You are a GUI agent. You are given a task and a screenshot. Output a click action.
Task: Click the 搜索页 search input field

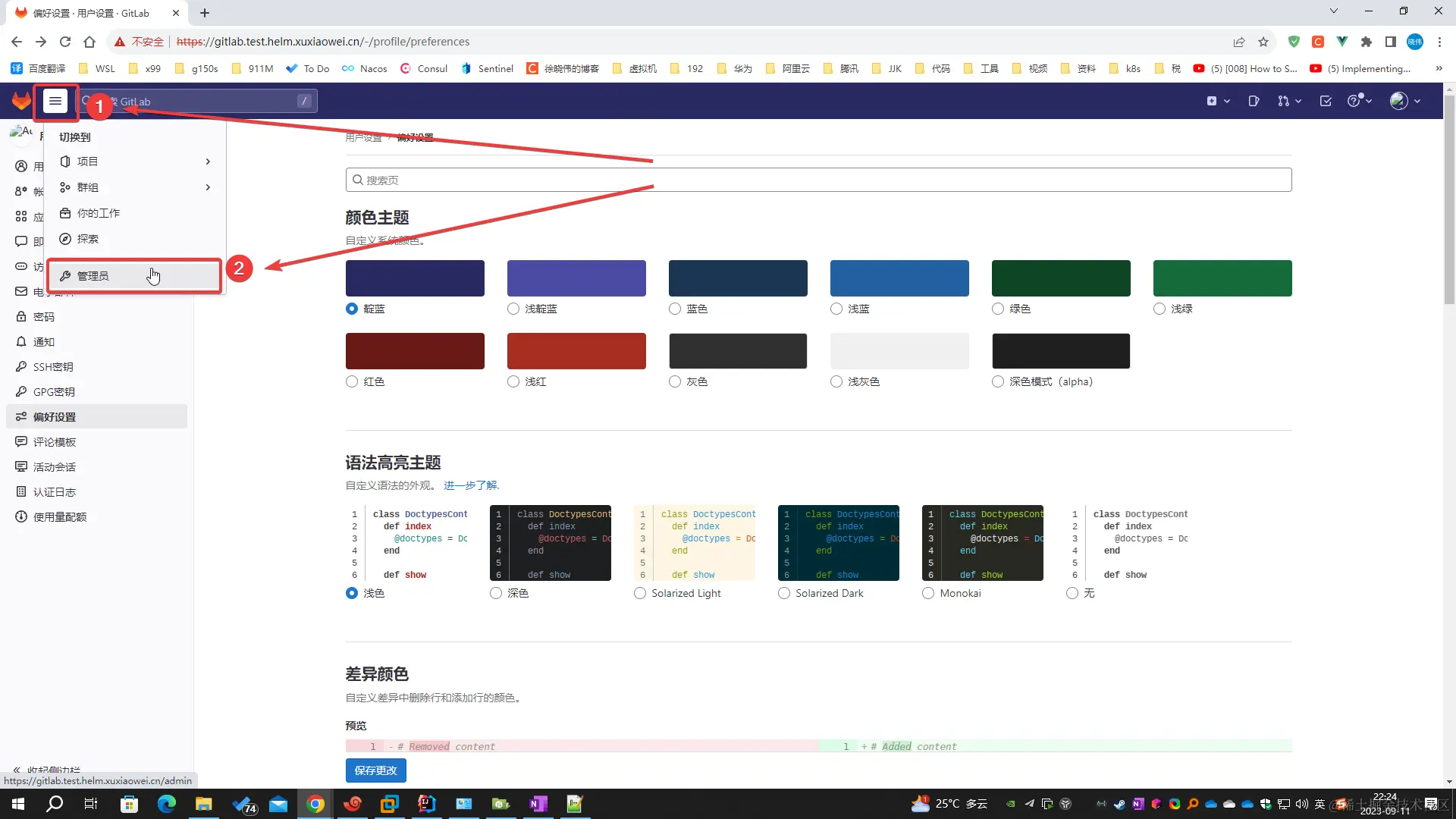(x=819, y=180)
